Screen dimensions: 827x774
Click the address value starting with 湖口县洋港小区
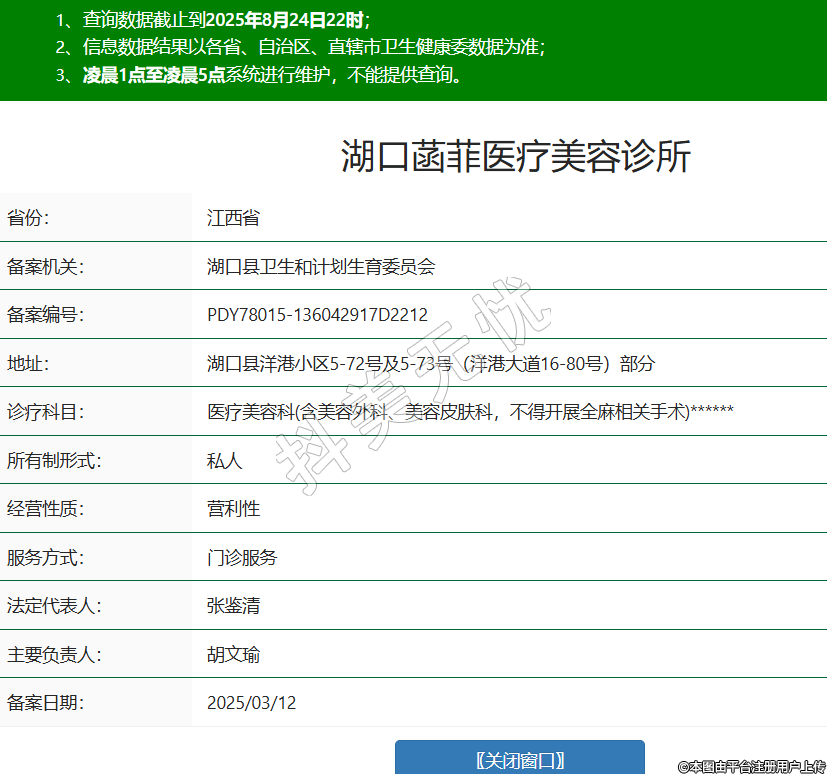430,363
